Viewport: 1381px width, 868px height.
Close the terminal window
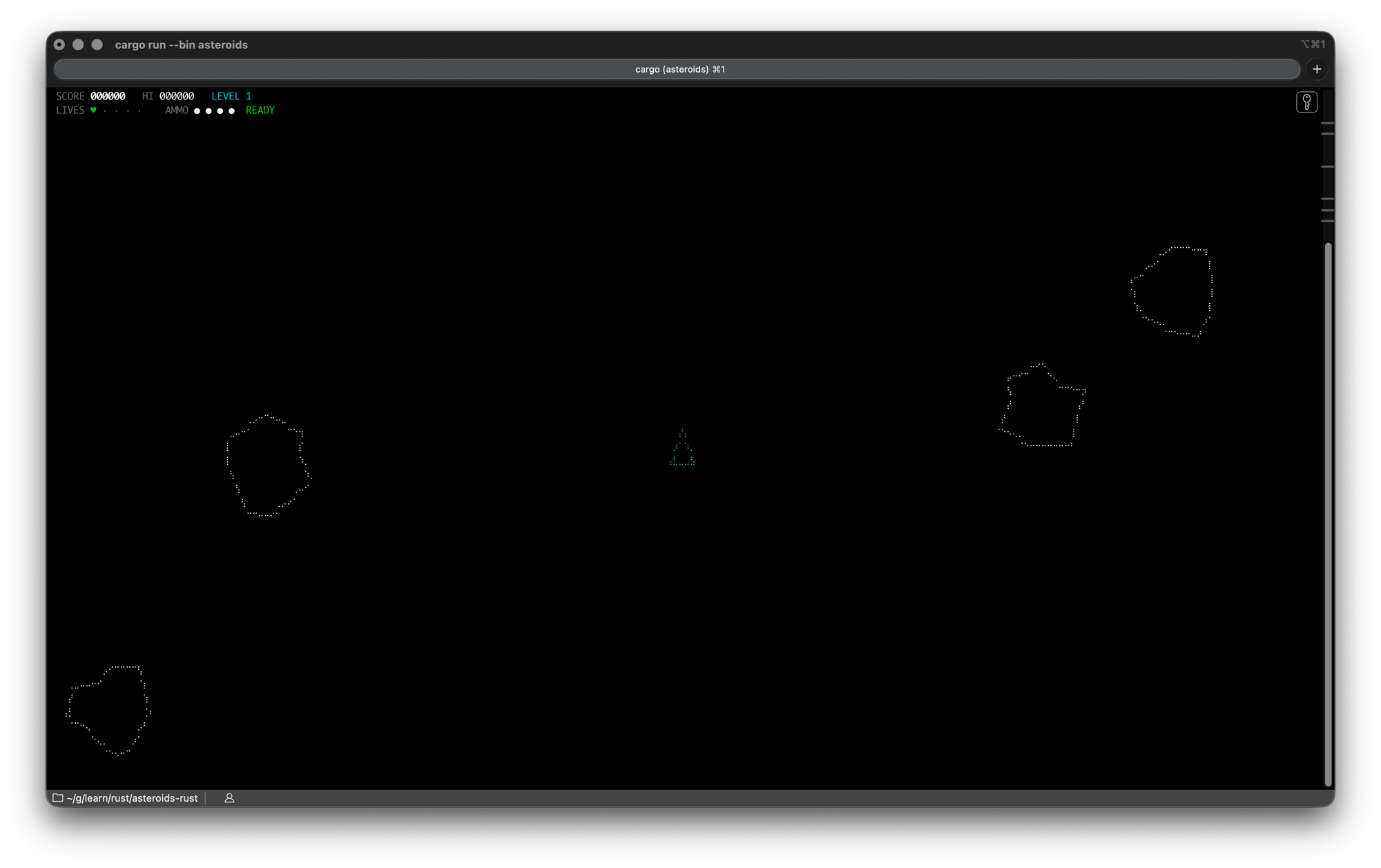pos(59,44)
